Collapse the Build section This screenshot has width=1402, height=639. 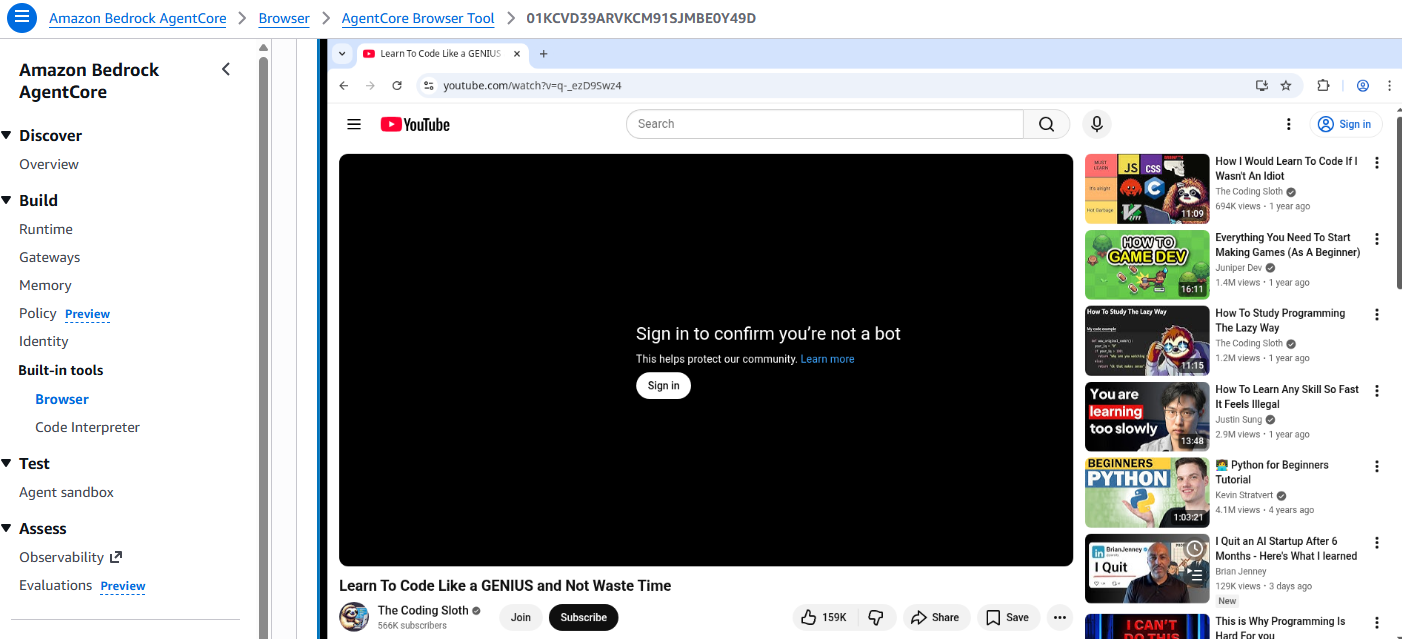pos(7,200)
